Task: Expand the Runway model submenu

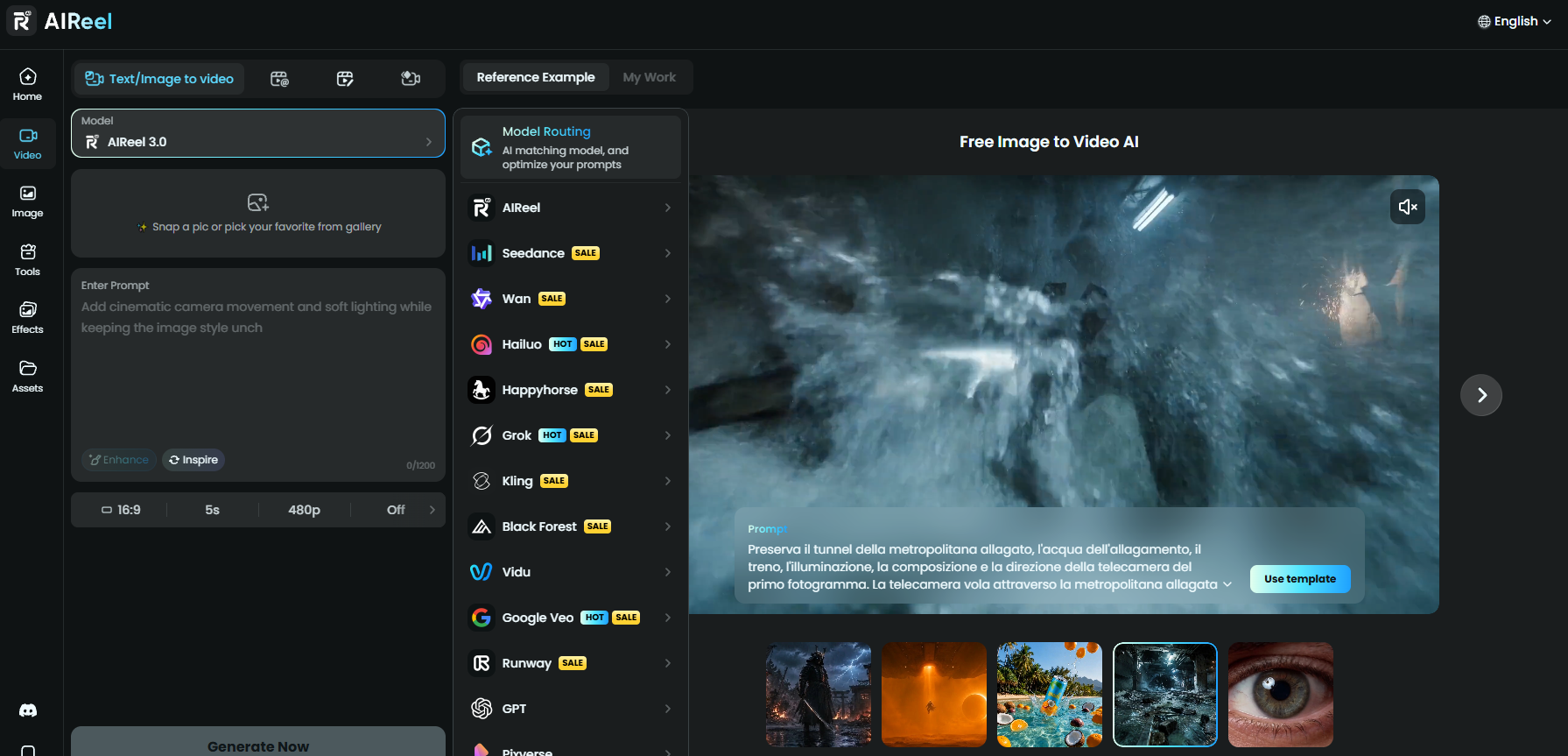Action: click(667, 663)
